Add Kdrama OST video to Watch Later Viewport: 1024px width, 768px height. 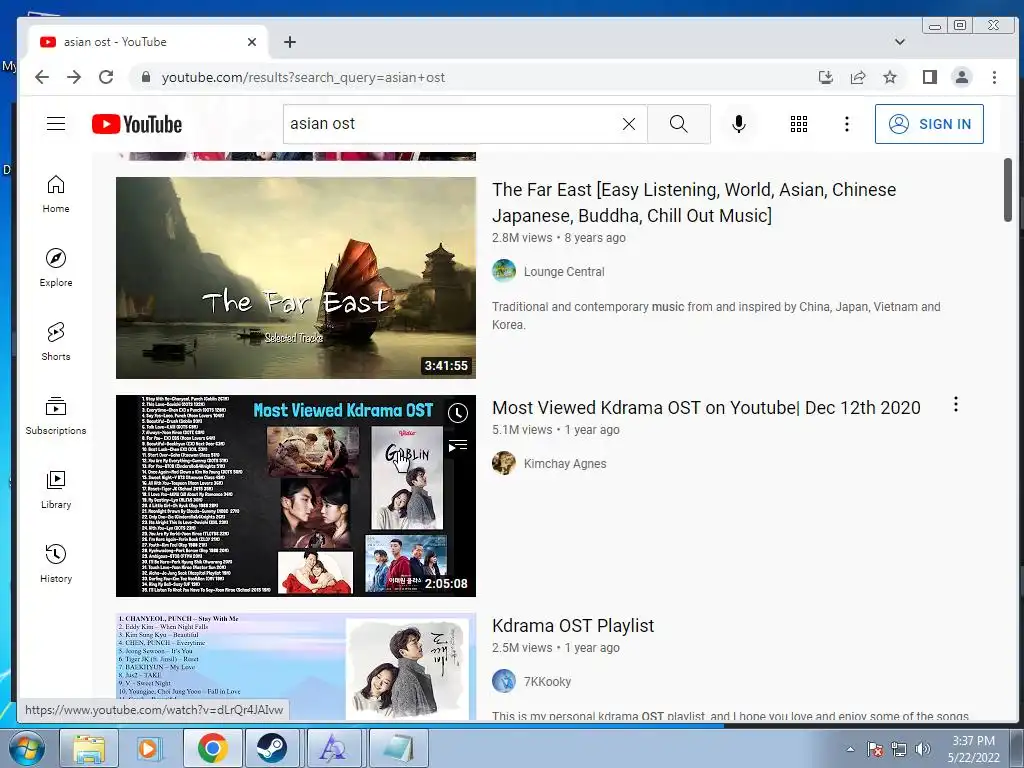pyautogui.click(x=458, y=413)
